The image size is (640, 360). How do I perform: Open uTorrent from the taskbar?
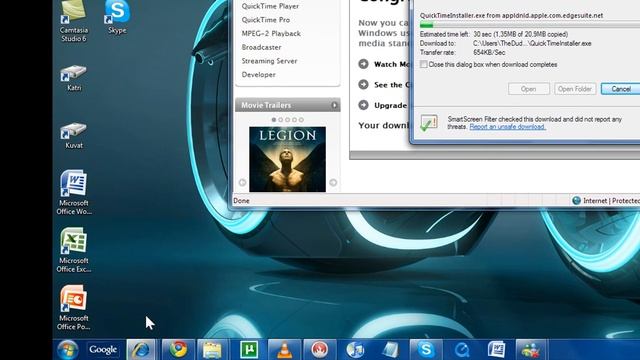click(x=249, y=350)
